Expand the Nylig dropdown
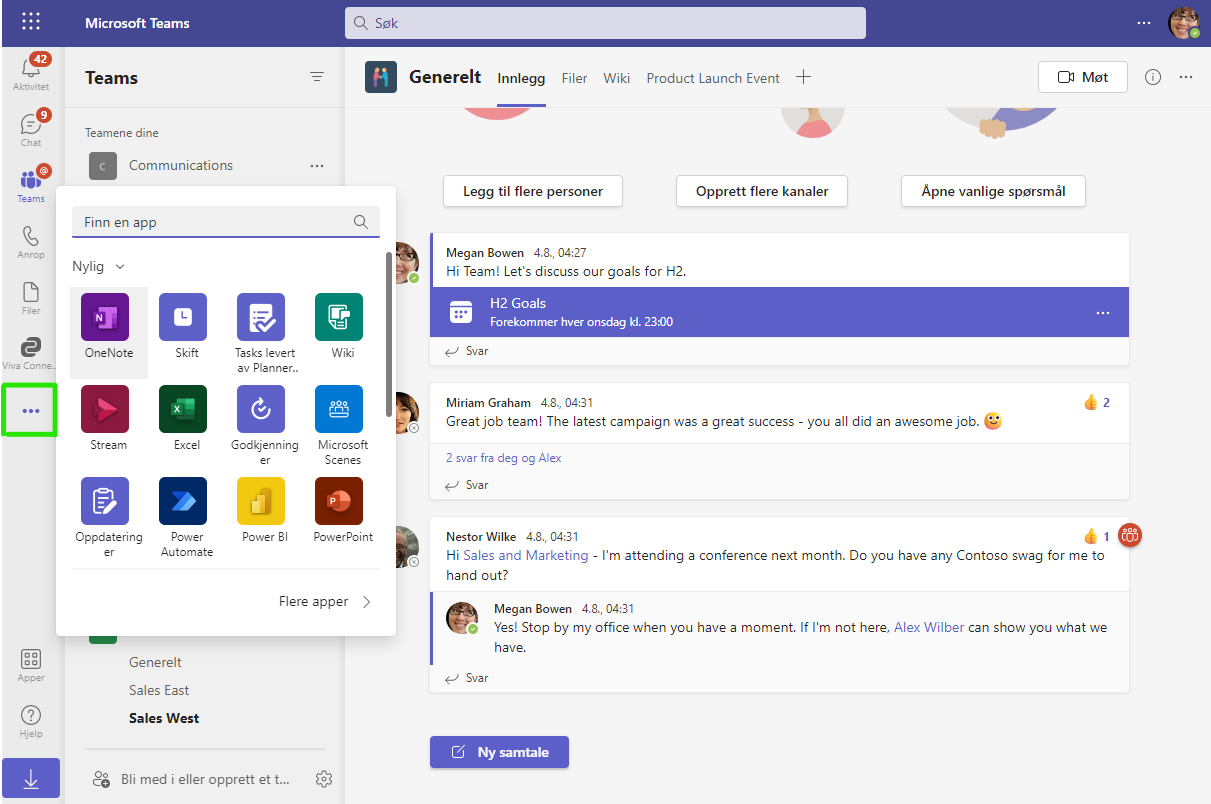The width and height of the screenshot is (1211, 804). 96,266
